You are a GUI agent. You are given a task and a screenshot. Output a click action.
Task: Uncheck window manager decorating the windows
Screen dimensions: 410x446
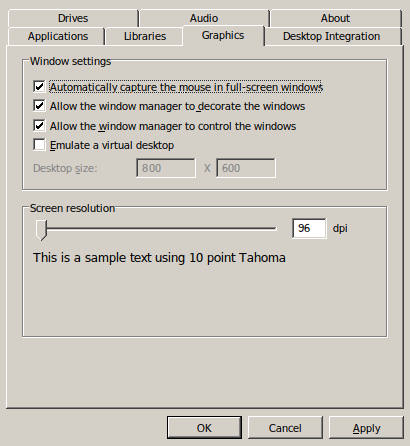click(x=39, y=106)
